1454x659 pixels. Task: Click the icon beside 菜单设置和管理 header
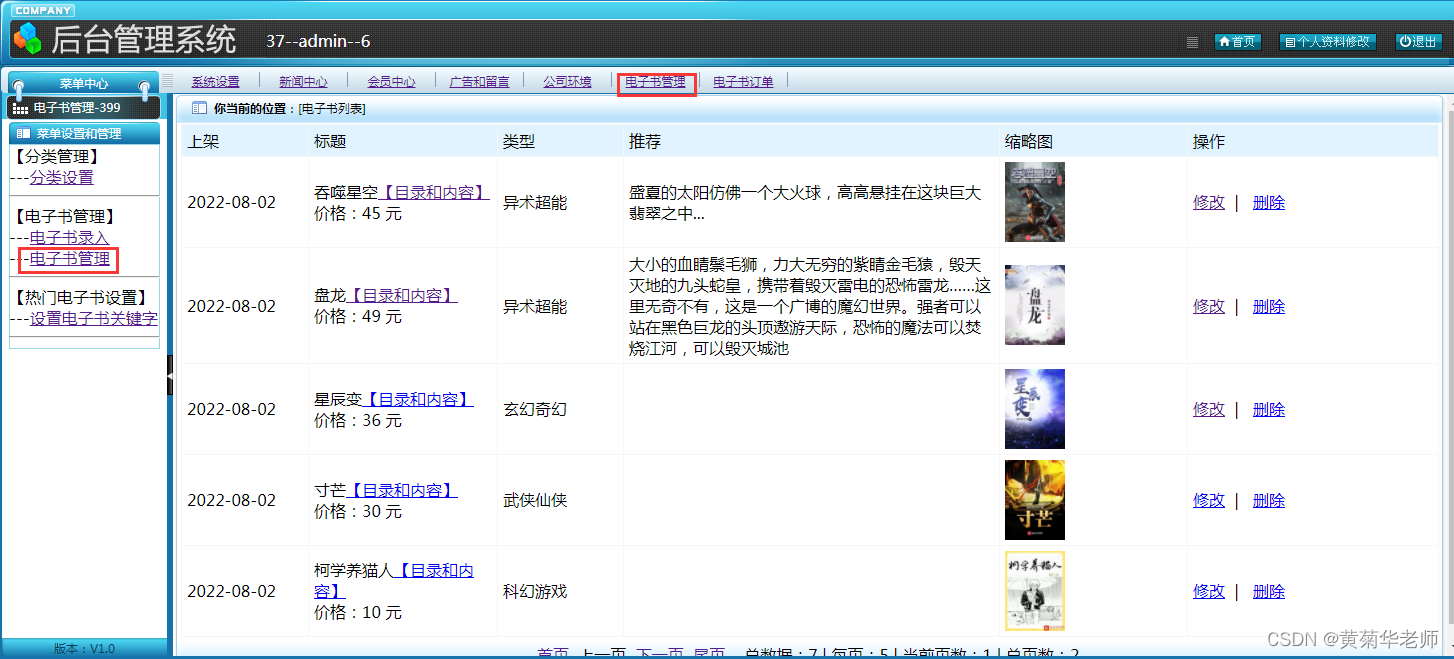23,133
